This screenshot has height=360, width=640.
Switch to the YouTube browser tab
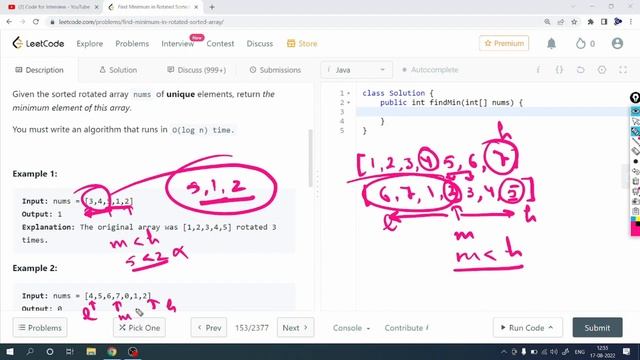point(52,7)
